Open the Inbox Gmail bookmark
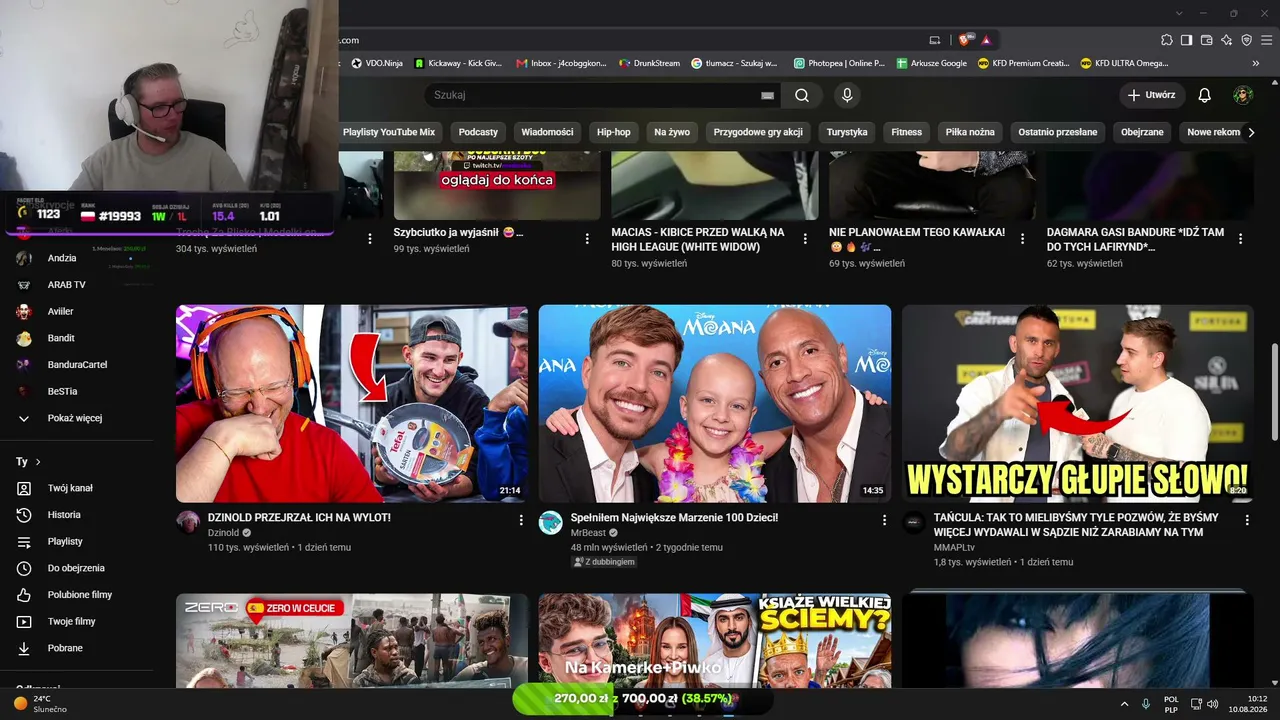The width and height of the screenshot is (1280, 720). pos(561,63)
